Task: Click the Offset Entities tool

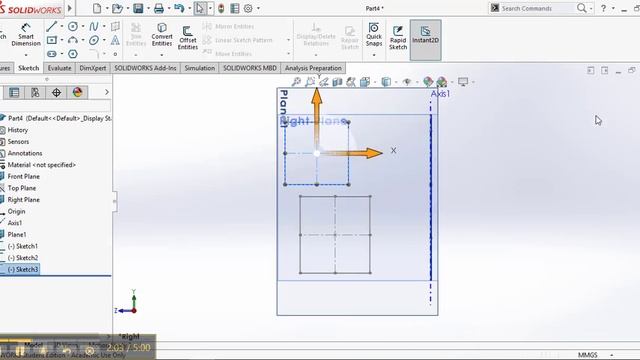Action: pos(188,38)
